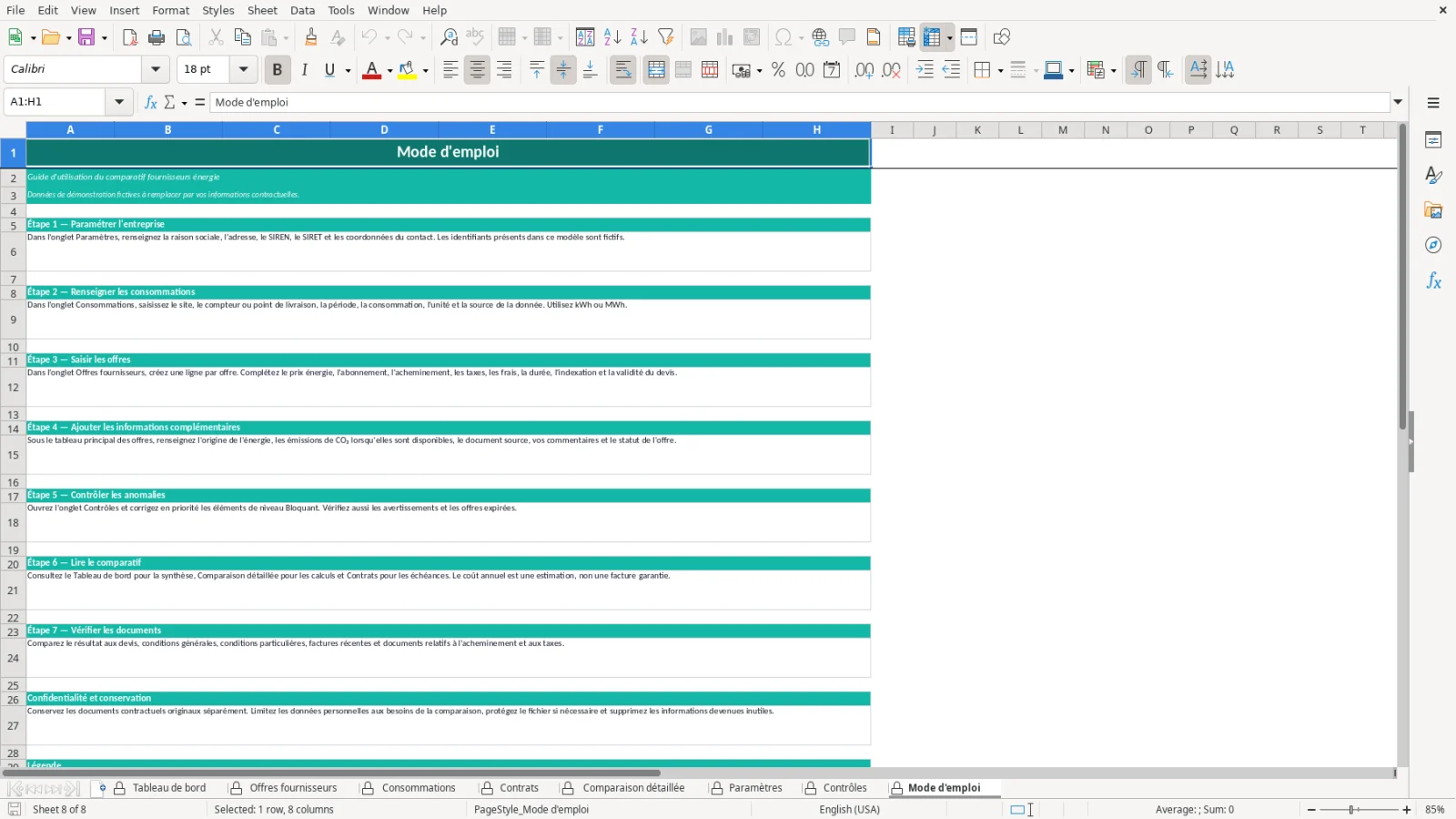
Task: Toggle Center Vertically alignment
Action: (x=563, y=70)
